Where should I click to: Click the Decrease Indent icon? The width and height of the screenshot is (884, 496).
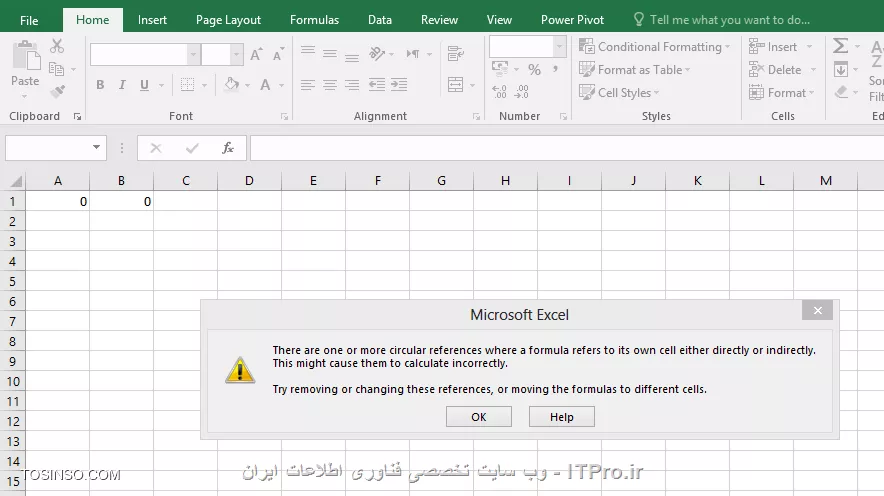click(x=377, y=85)
